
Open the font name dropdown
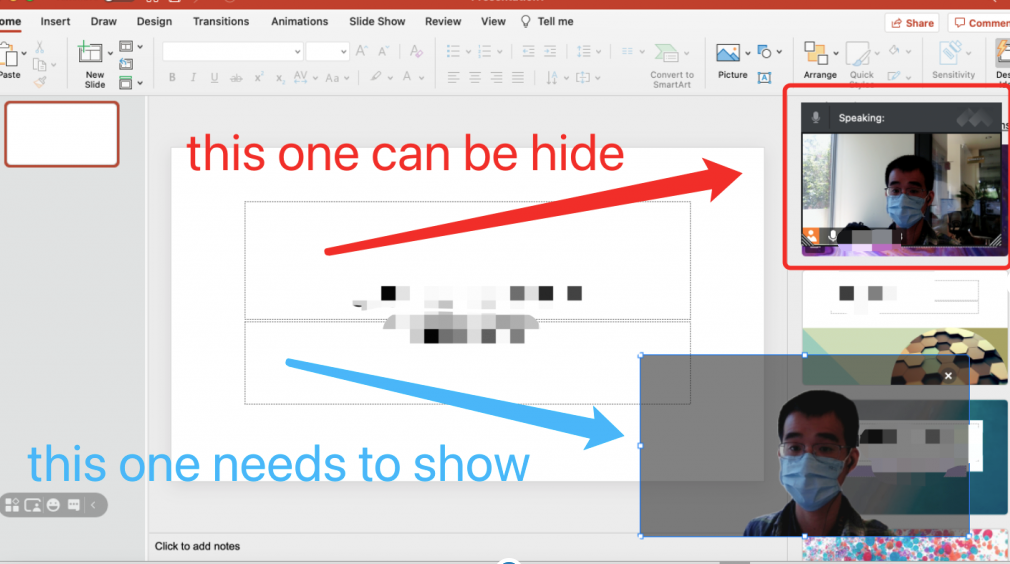(x=297, y=52)
